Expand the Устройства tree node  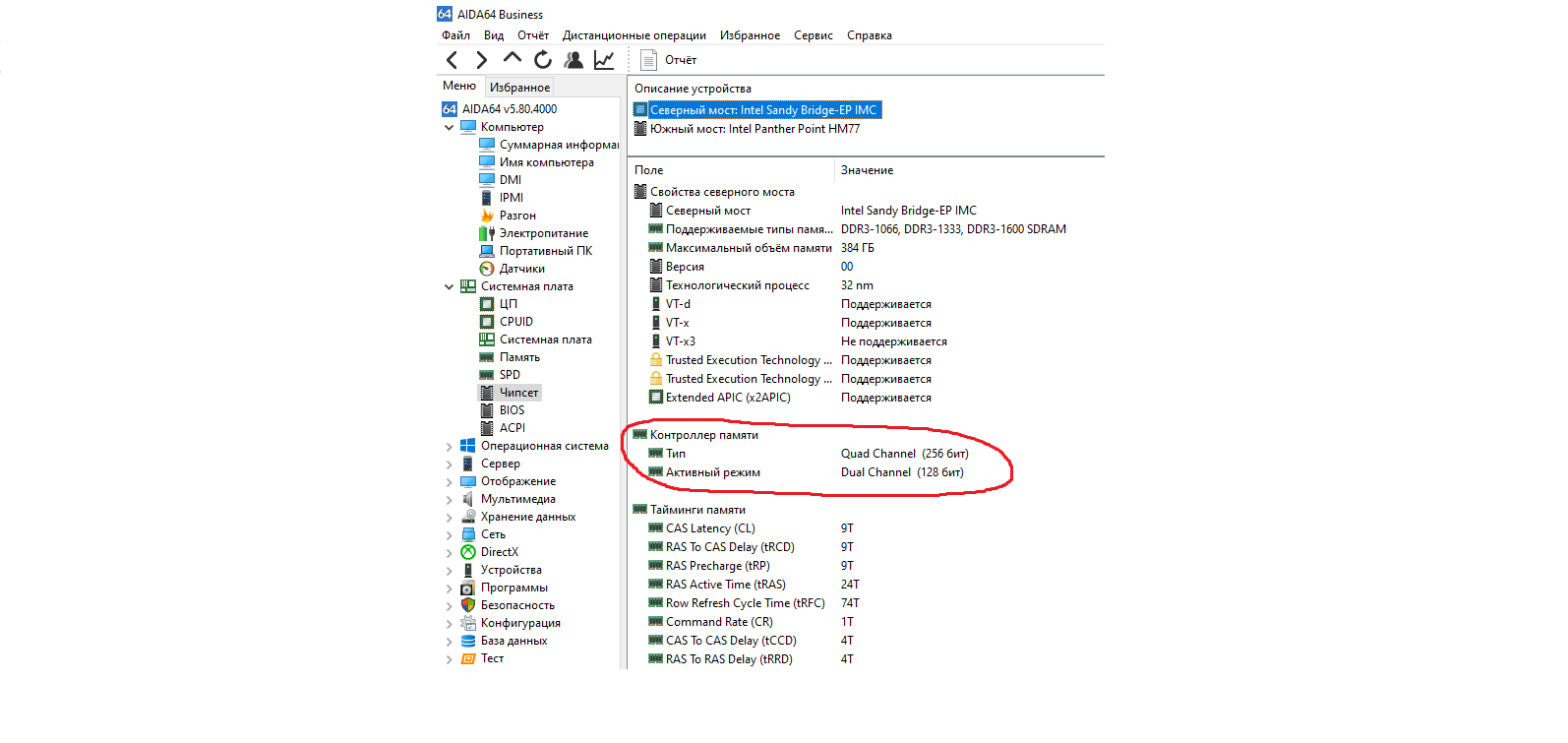450,570
